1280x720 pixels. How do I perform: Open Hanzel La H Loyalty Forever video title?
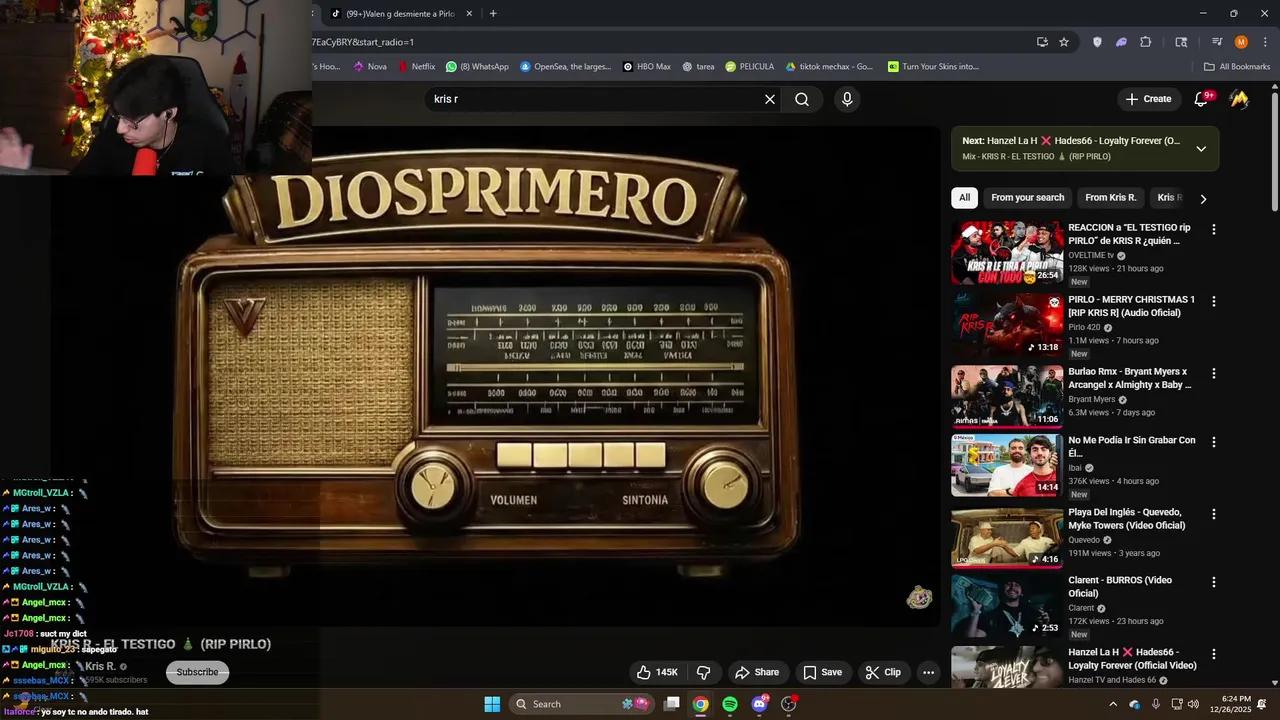click(x=1132, y=659)
